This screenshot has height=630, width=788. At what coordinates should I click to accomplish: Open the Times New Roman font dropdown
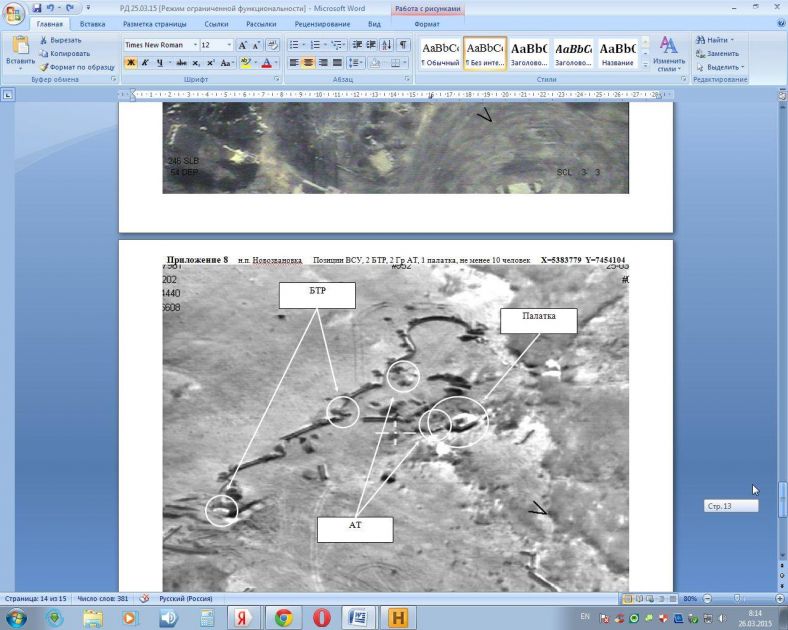(192, 45)
